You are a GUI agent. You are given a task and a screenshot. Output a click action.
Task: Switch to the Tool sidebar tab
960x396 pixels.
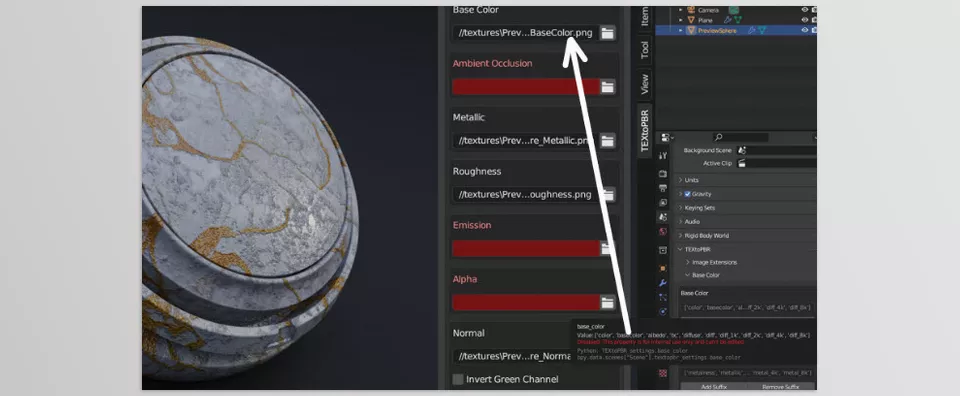pyautogui.click(x=645, y=50)
